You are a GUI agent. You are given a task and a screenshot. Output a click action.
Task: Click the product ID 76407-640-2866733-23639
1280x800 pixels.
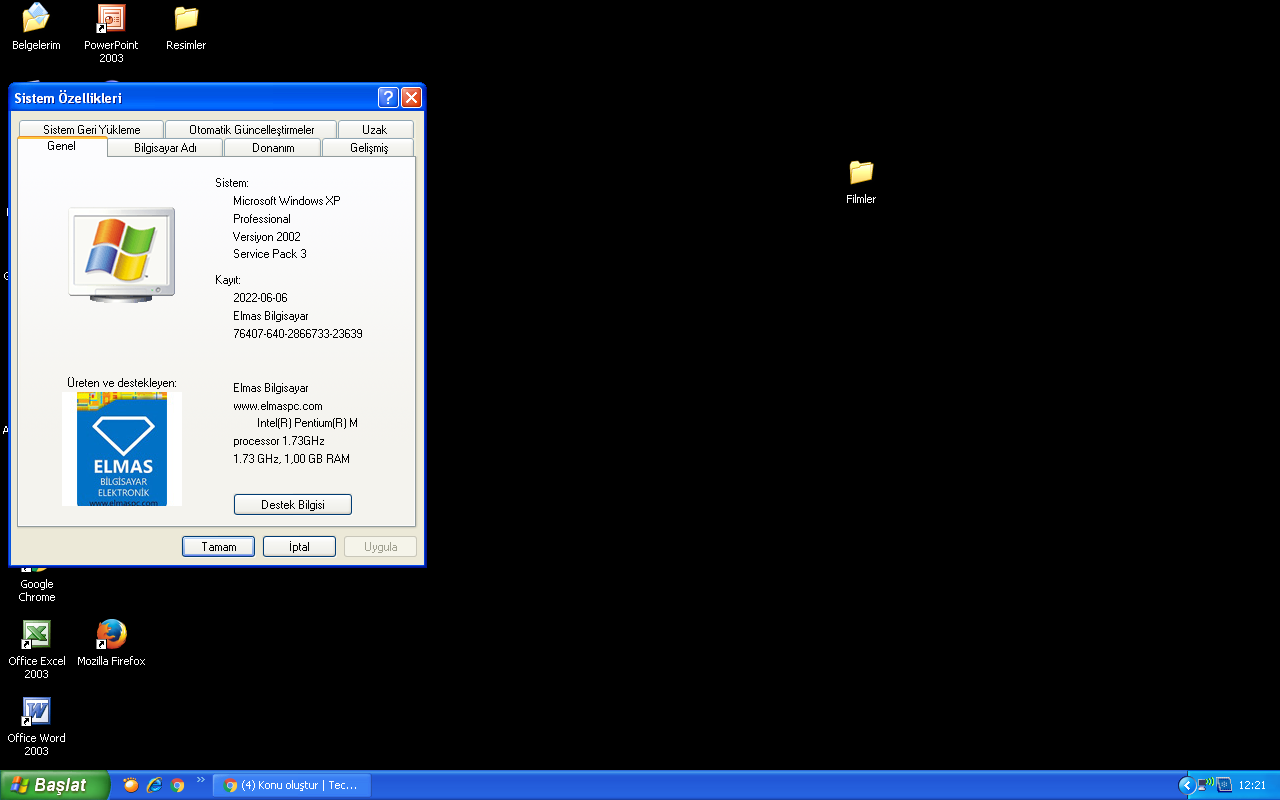pyautogui.click(x=298, y=334)
